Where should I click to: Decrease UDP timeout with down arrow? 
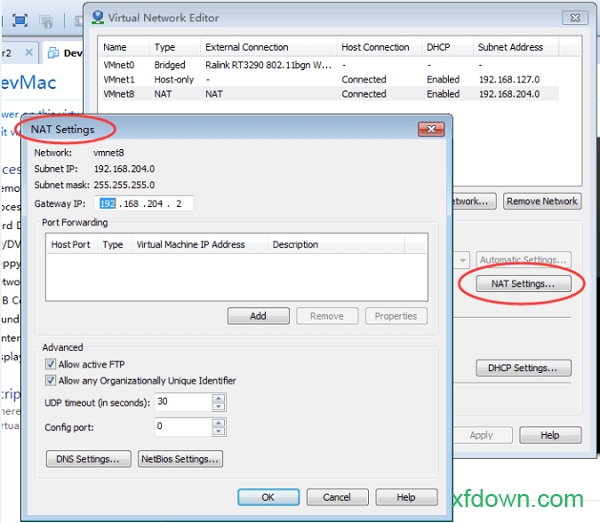tap(219, 406)
